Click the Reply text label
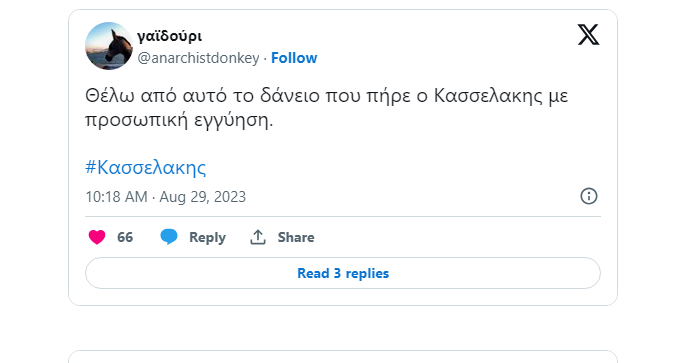The width and height of the screenshot is (689, 363). pyautogui.click(x=207, y=237)
